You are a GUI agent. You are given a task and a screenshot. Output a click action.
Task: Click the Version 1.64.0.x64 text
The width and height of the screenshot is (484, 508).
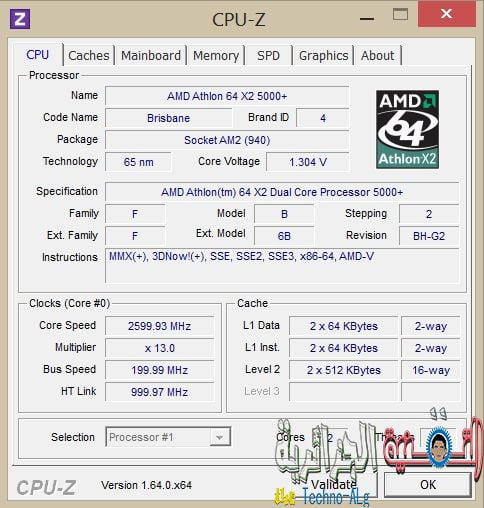tap(146, 485)
